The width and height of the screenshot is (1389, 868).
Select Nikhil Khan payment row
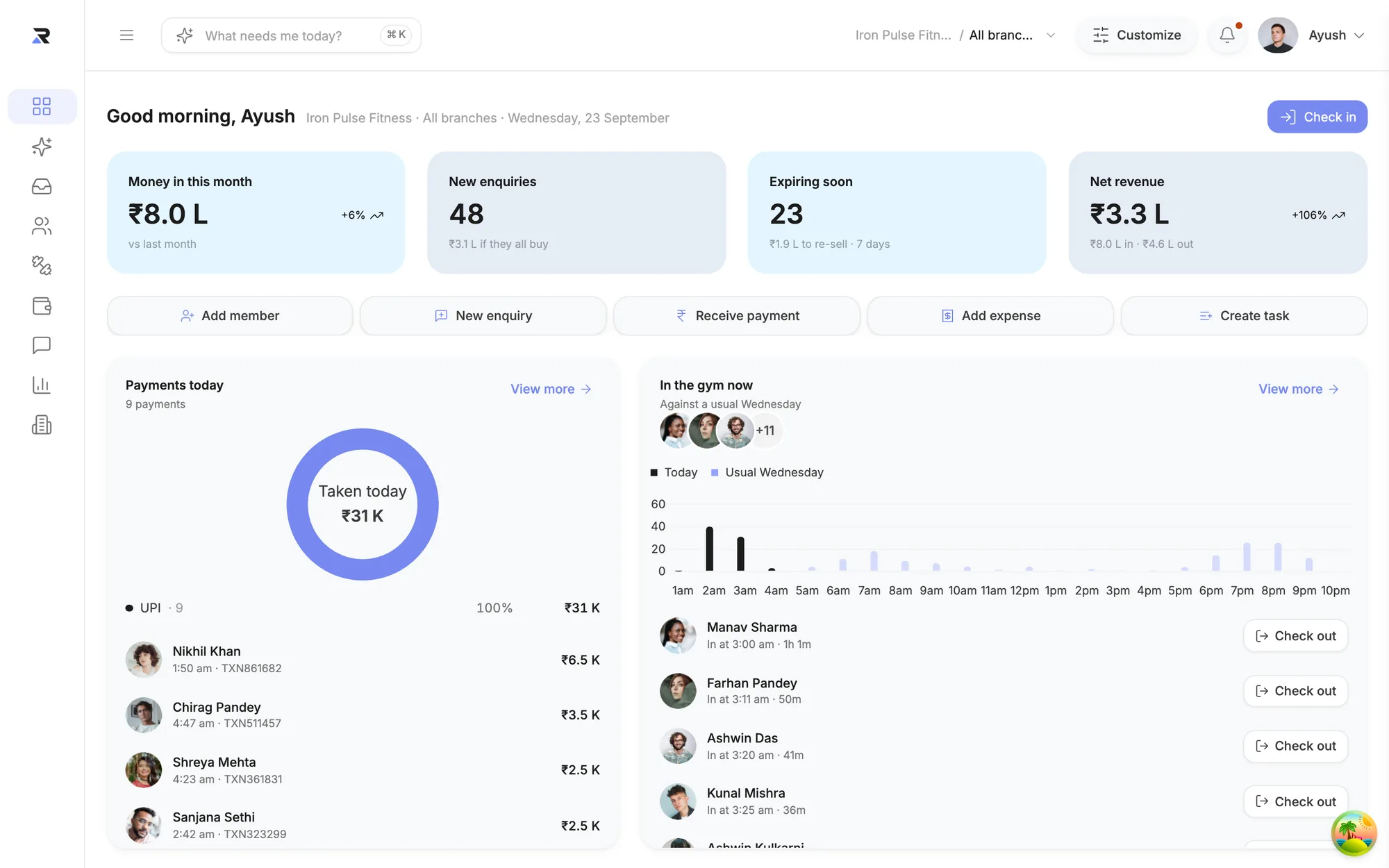tap(363, 660)
